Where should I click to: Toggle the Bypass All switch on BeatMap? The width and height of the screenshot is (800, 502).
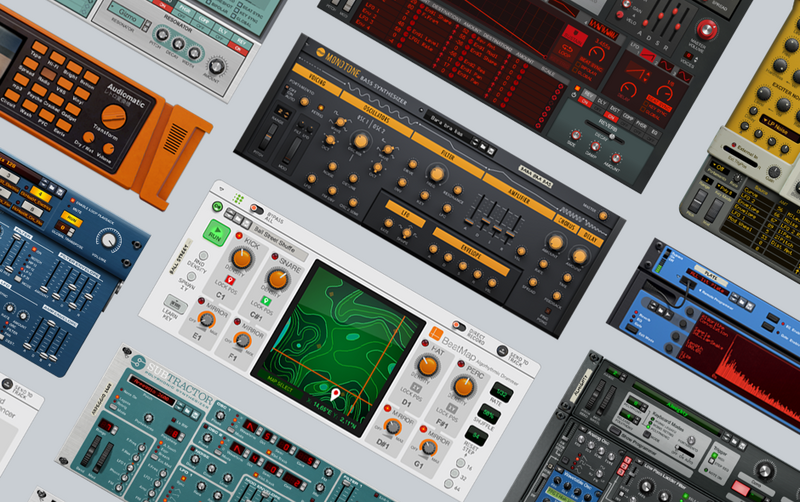(x=255, y=212)
